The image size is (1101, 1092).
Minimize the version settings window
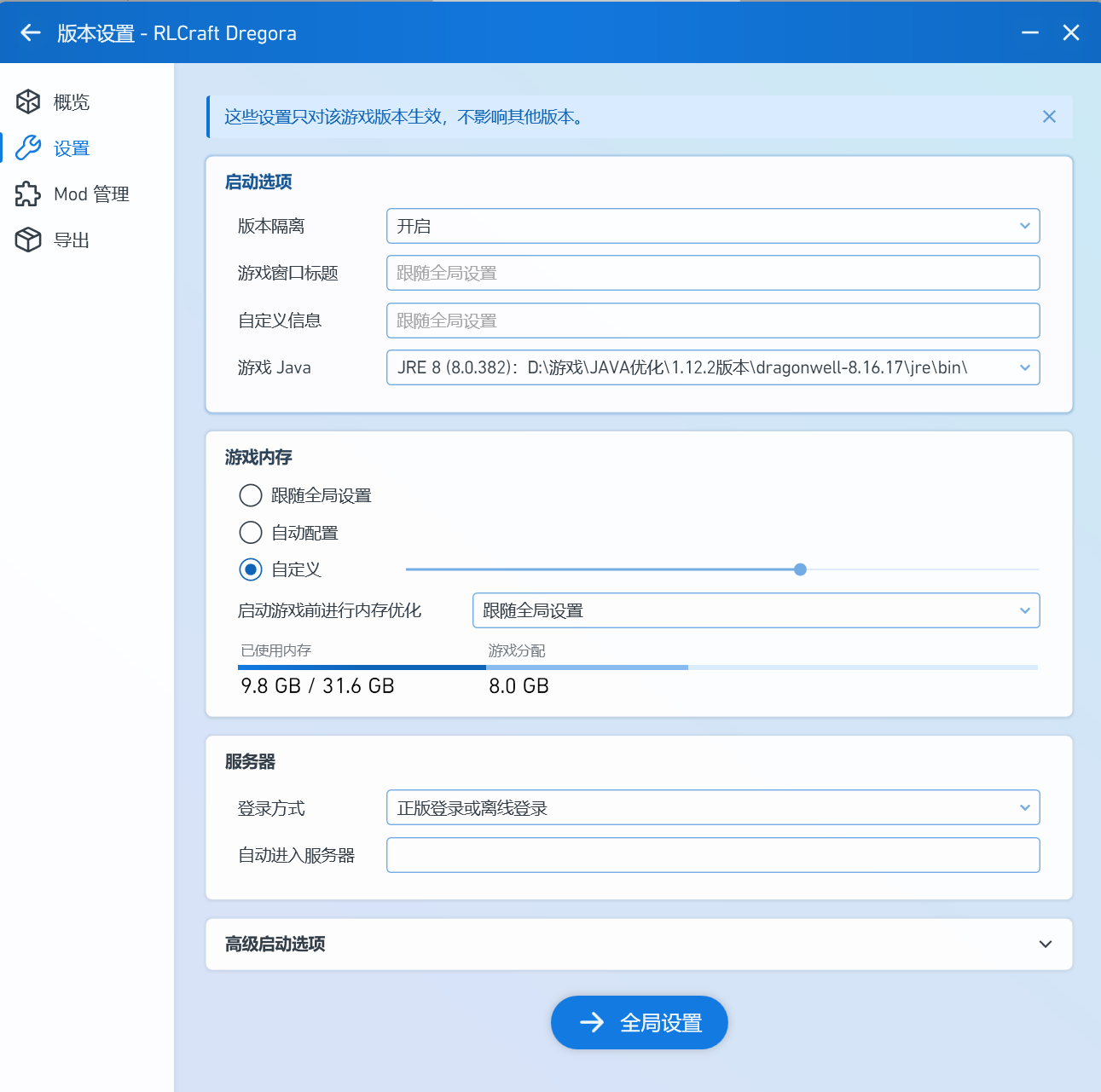point(1030,32)
